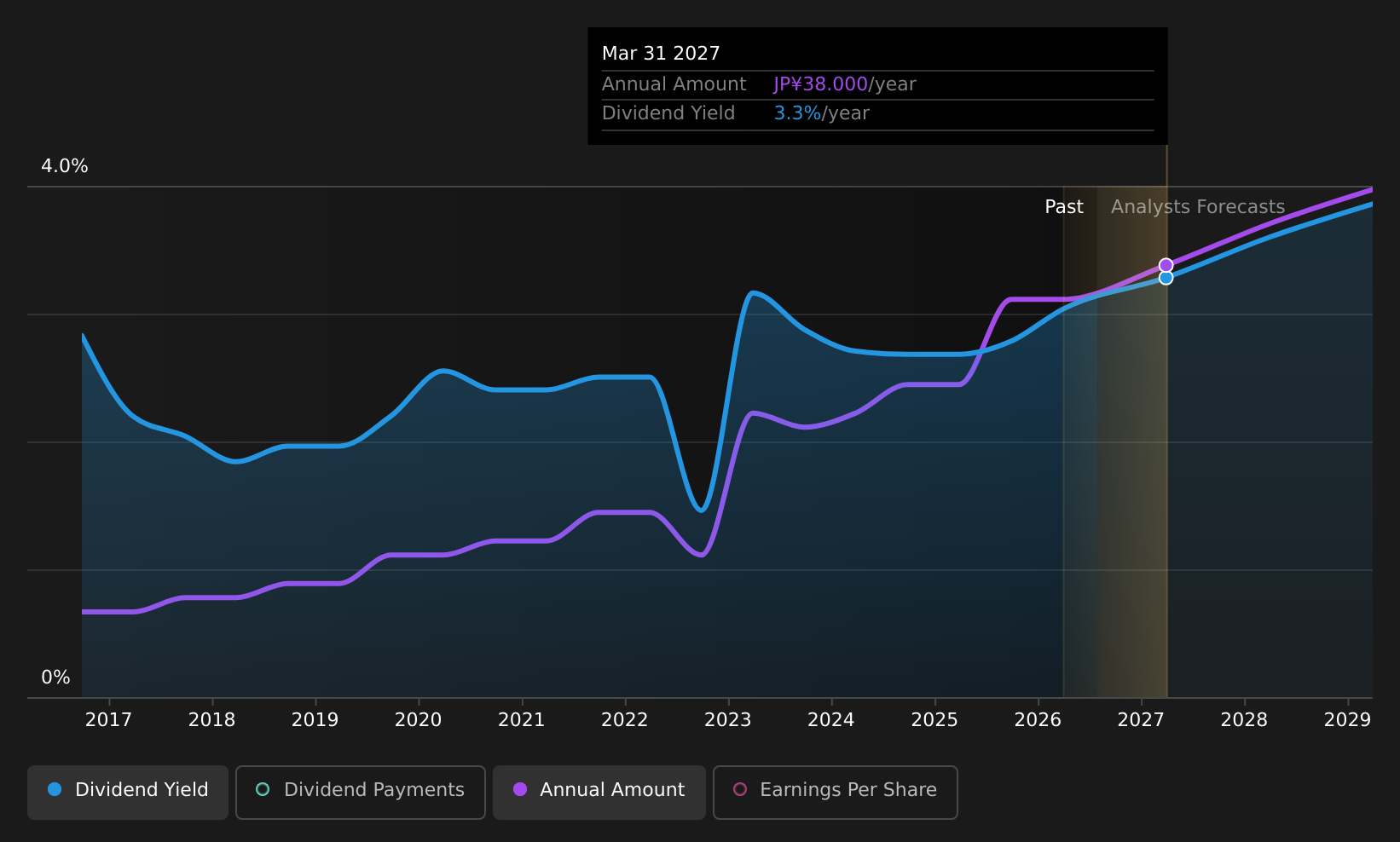Click the Mar 31 2027 tooltip date
The width and height of the screenshot is (1400, 842).
(661, 54)
